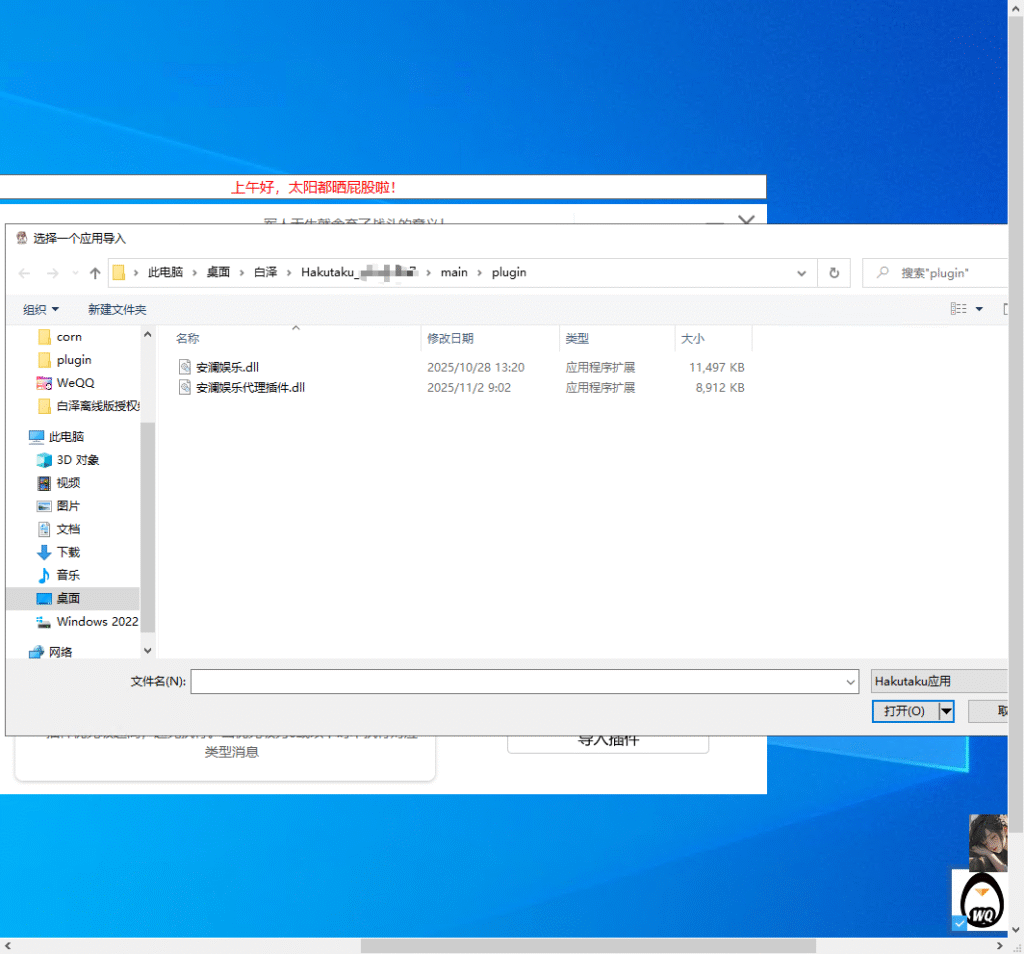Image resolution: width=1024 pixels, height=954 pixels.
Task: Select the 安澜娱乐.dll file
Action: [228, 367]
